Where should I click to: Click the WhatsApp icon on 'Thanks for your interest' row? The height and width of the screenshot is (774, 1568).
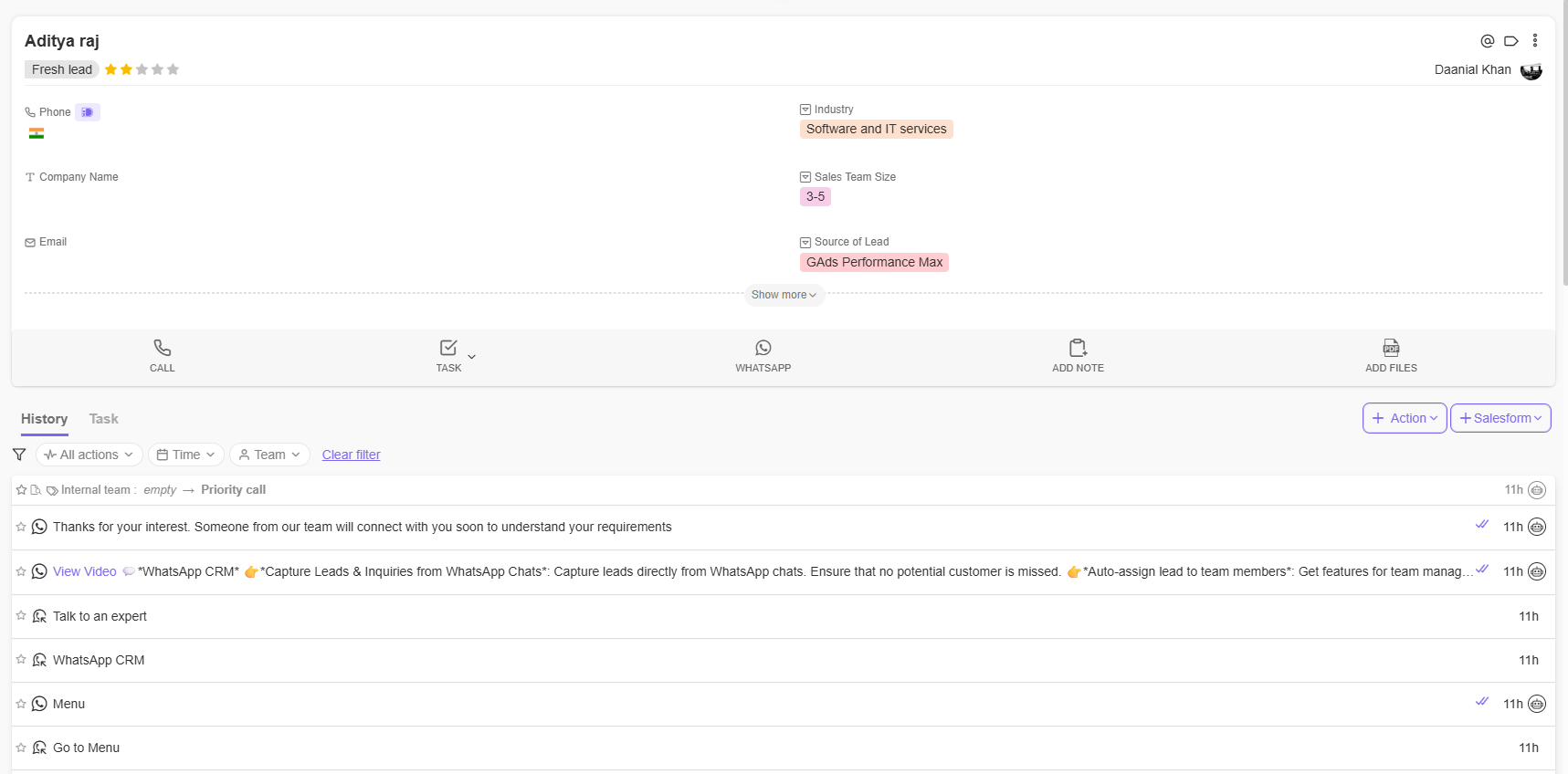(39, 527)
